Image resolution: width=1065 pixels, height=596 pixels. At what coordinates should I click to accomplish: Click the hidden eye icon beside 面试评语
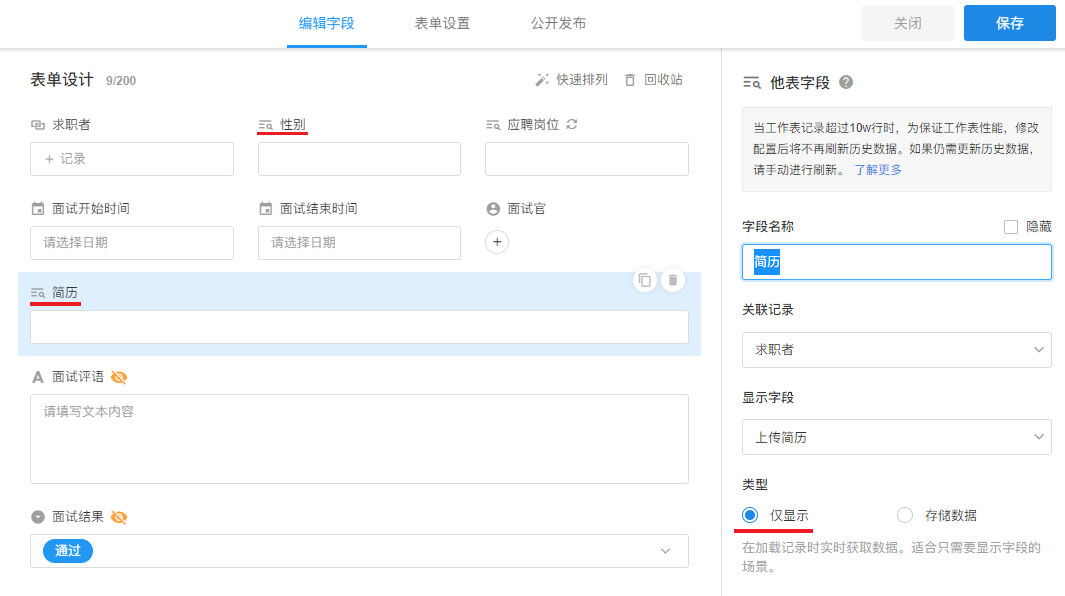(x=119, y=377)
